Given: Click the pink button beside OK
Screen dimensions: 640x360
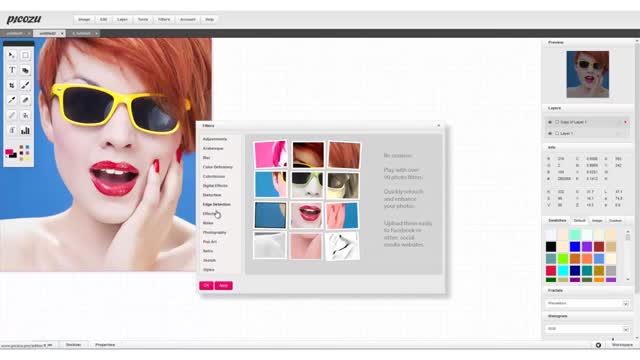Looking at the screenshot, I should (x=223, y=286).
